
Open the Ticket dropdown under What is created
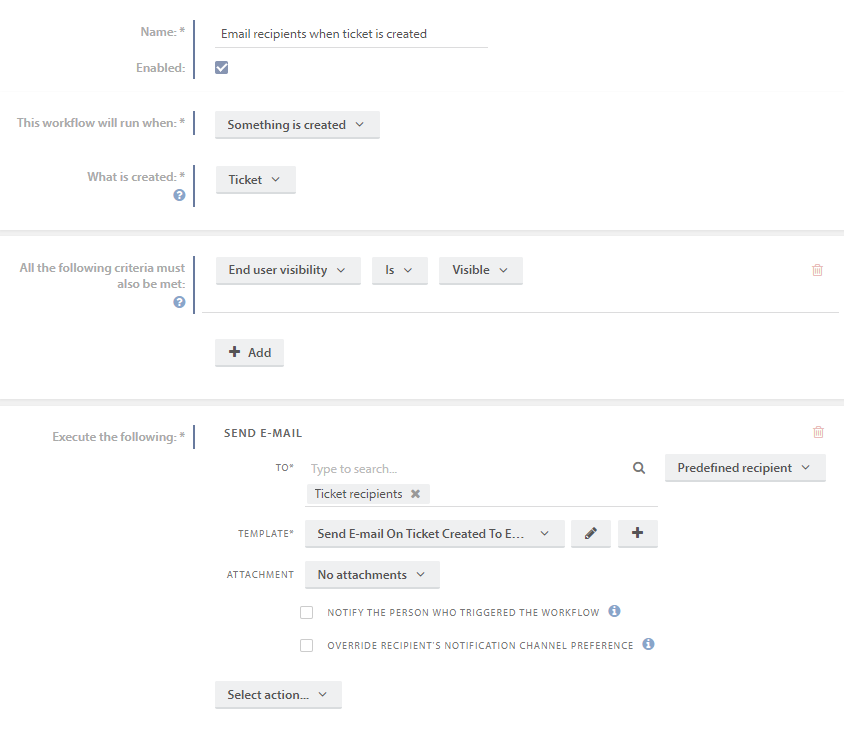coord(255,179)
